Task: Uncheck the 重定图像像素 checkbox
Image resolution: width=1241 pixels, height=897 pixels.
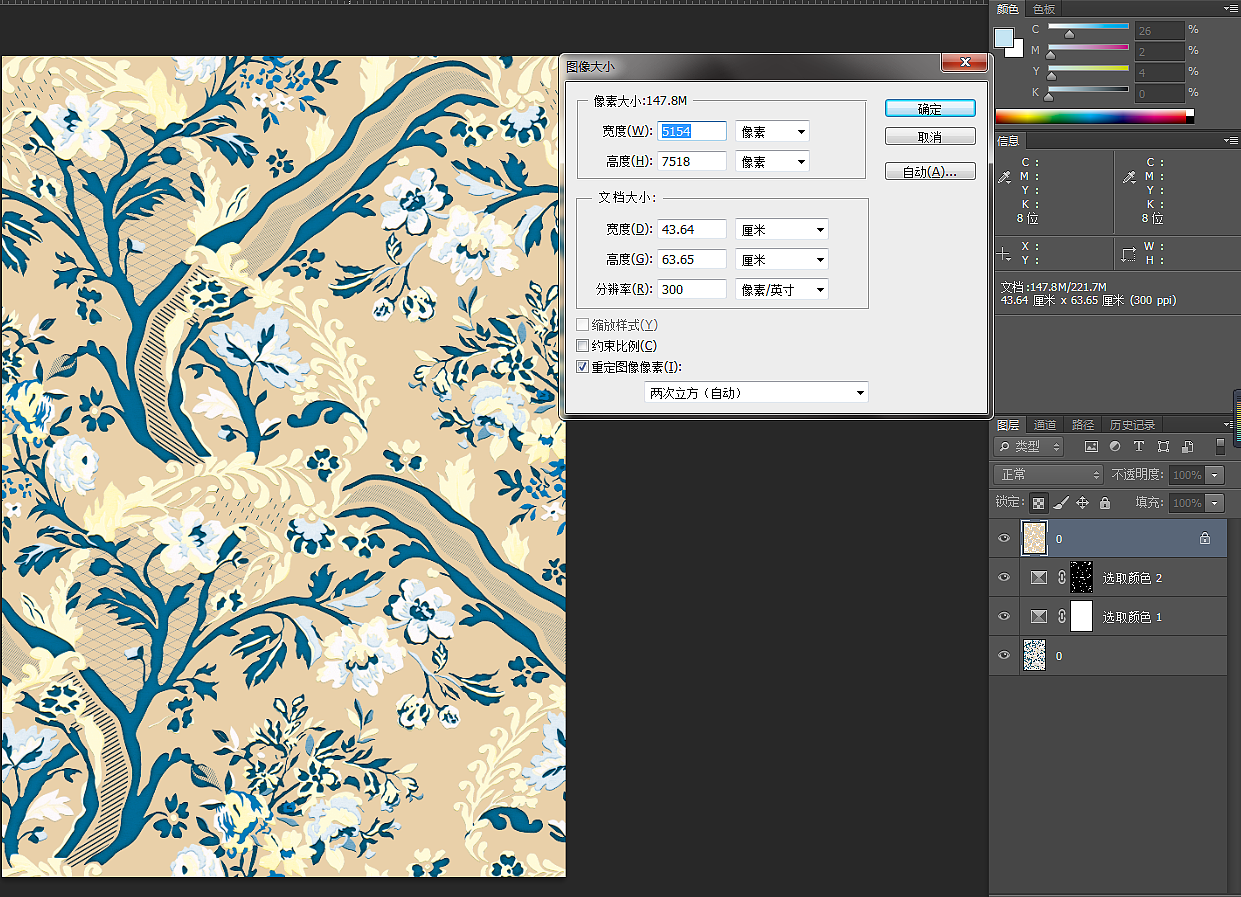Action: [583, 367]
